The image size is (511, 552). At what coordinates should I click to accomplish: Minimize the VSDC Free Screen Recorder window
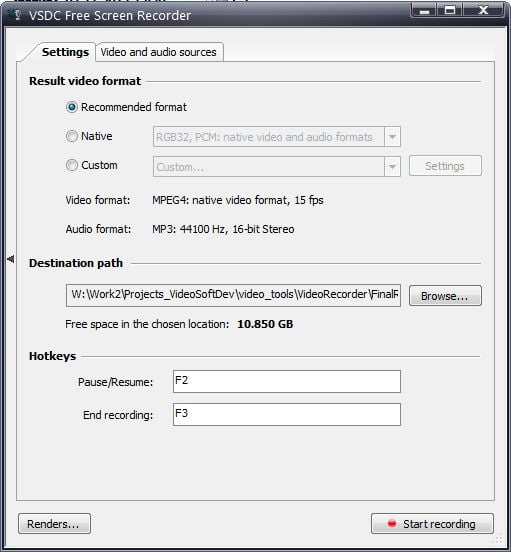424,10
